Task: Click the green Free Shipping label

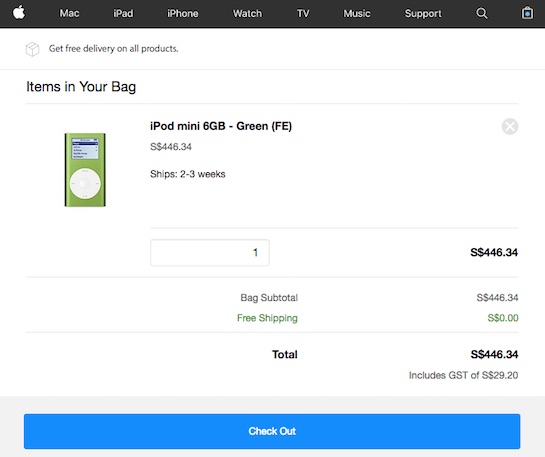Action: (267, 318)
